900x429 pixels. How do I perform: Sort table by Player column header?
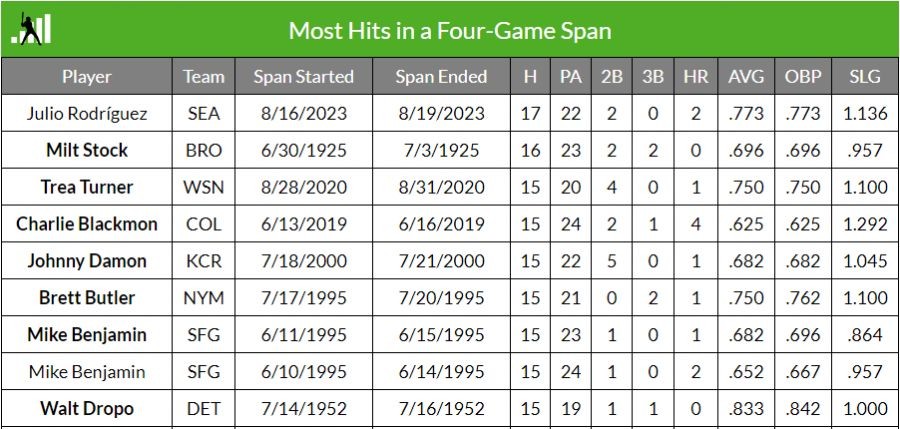(x=87, y=76)
